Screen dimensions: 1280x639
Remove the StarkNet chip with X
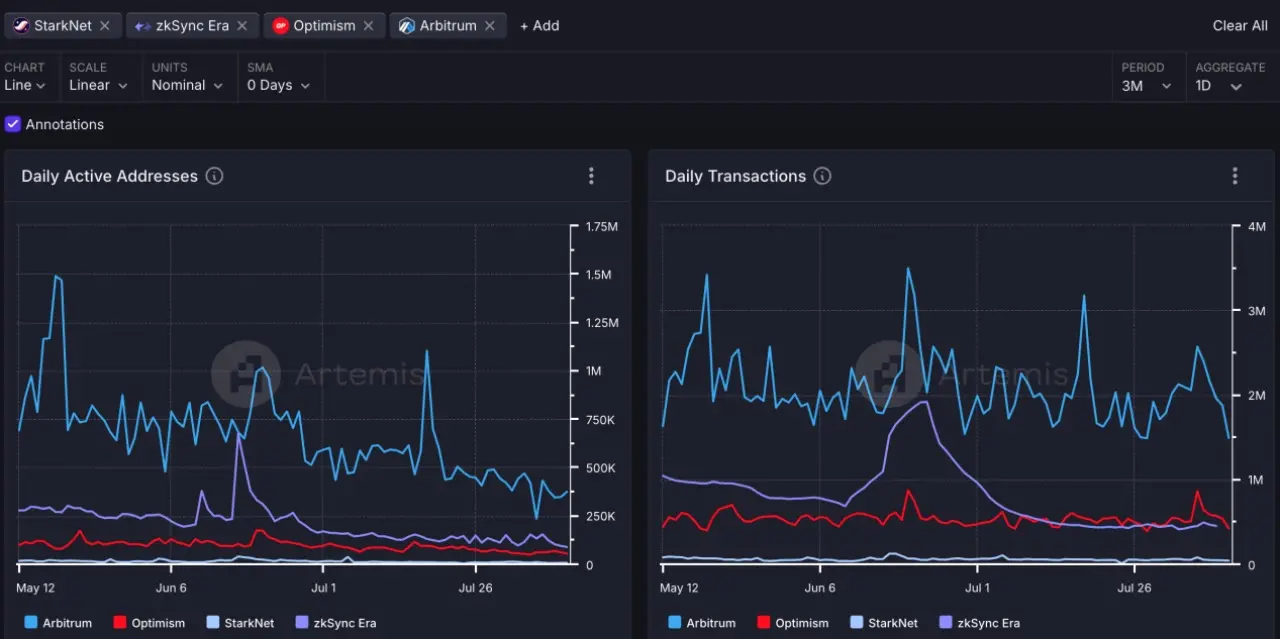105,26
